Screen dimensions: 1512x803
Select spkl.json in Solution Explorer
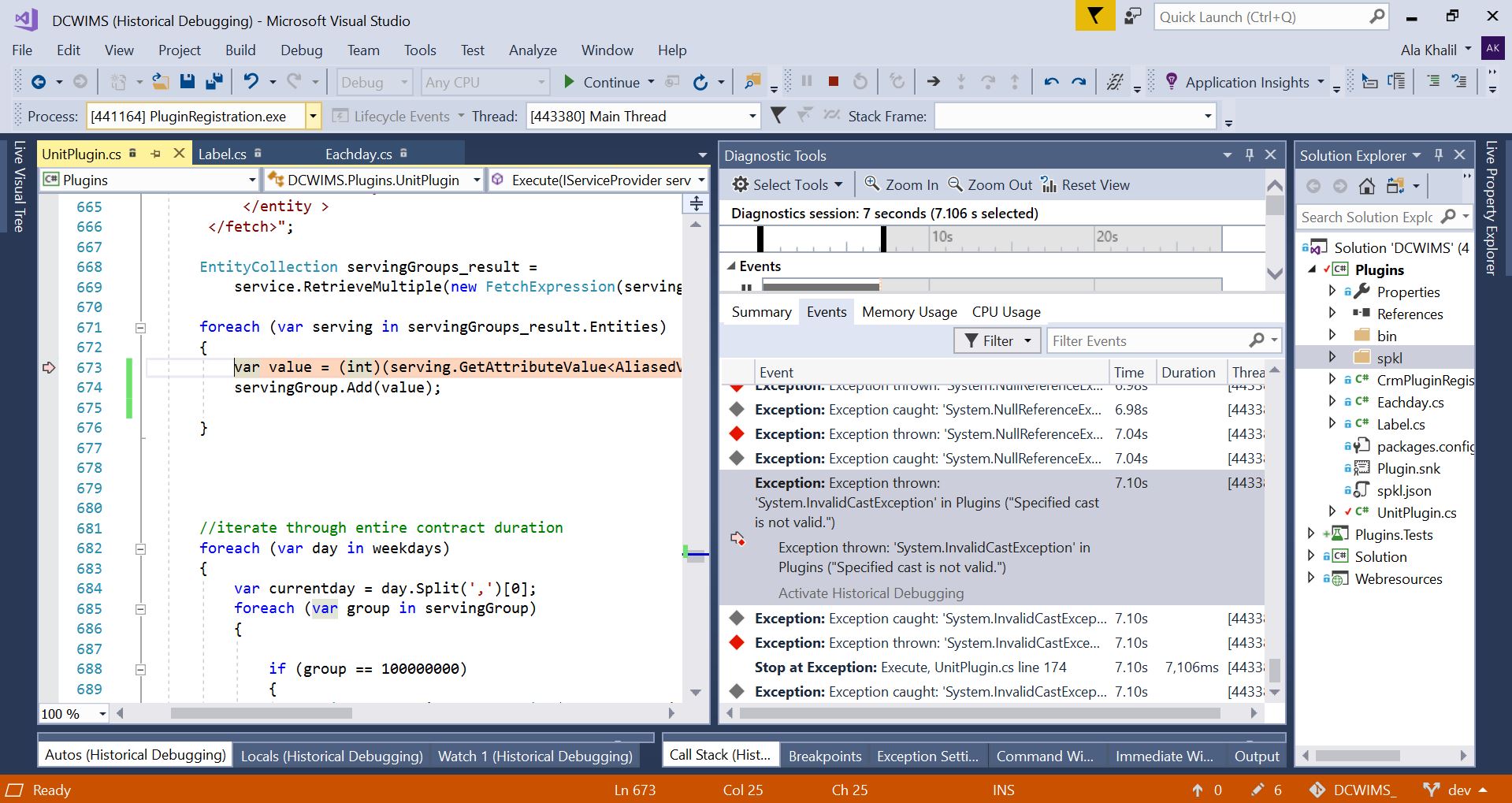1404,490
